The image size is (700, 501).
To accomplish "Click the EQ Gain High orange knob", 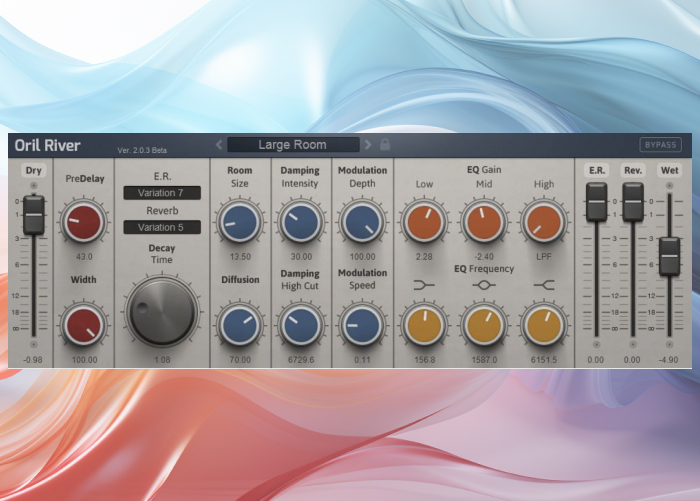I will [544, 222].
